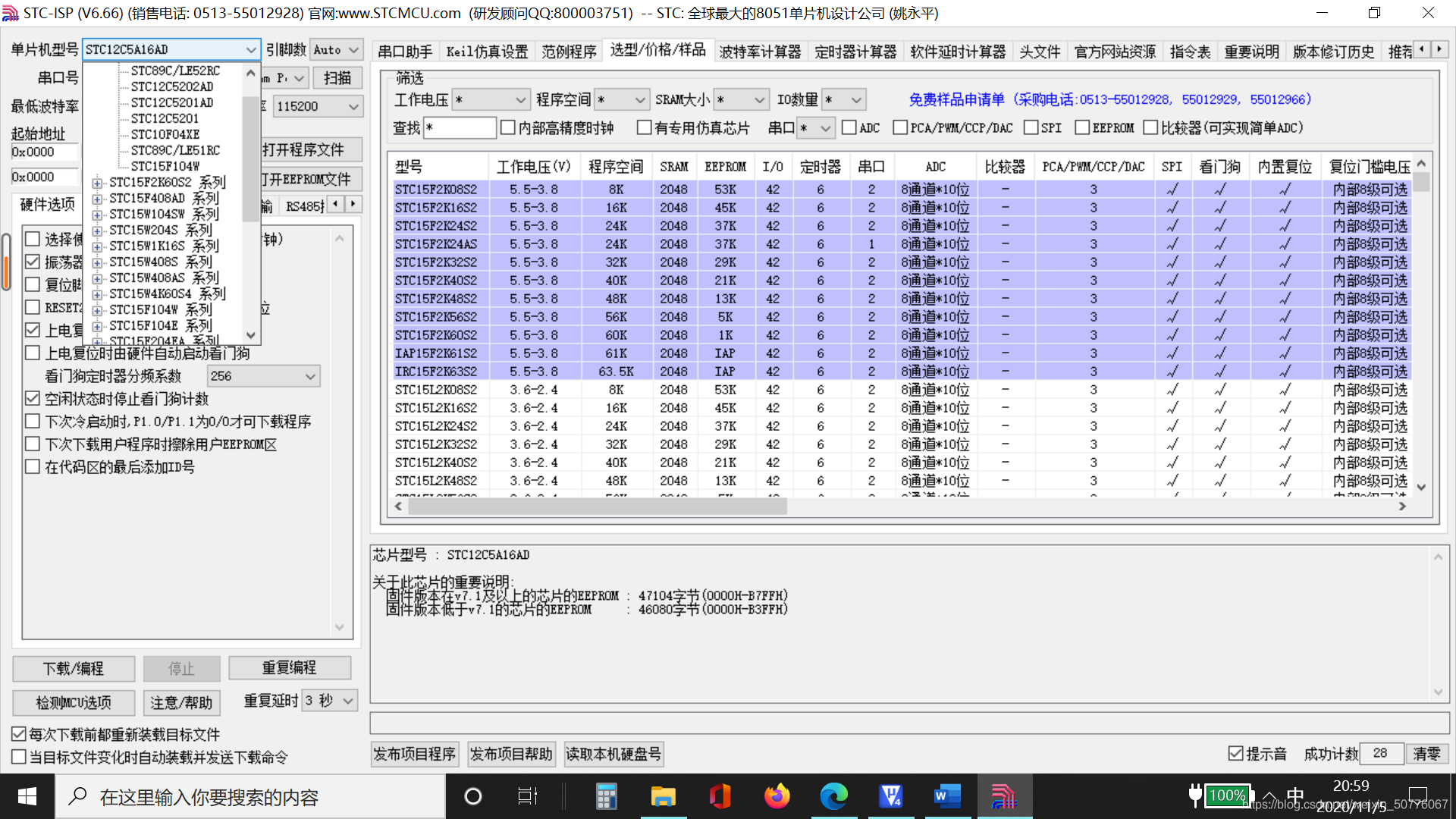Open Microsoft Edge from the taskbar
The height and width of the screenshot is (819, 1456).
click(833, 796)
